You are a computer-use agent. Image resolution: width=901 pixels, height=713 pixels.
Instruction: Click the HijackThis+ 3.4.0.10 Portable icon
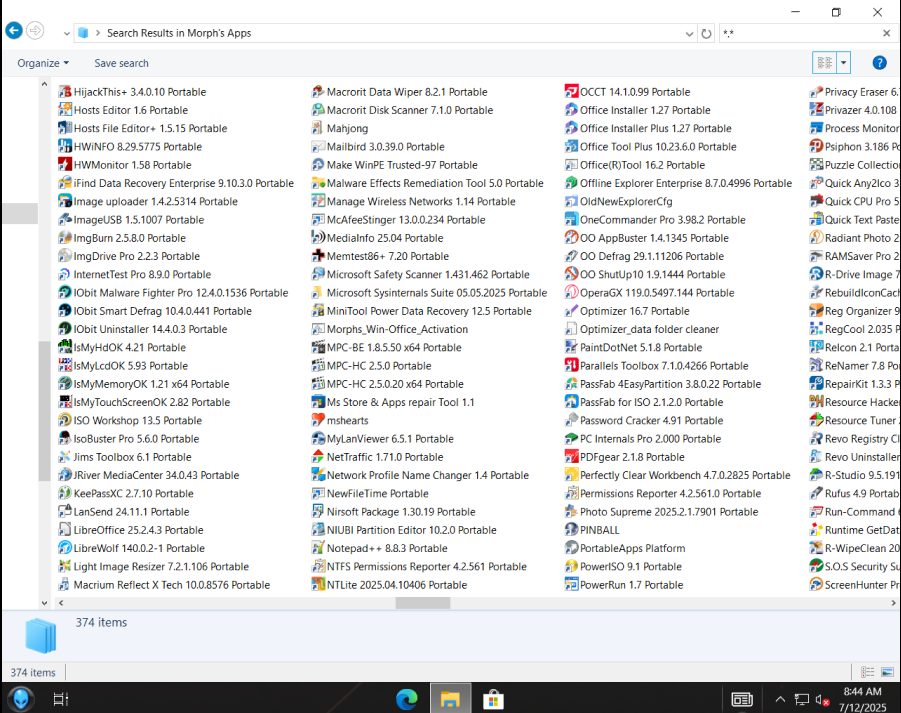click(x=65, y=92)
